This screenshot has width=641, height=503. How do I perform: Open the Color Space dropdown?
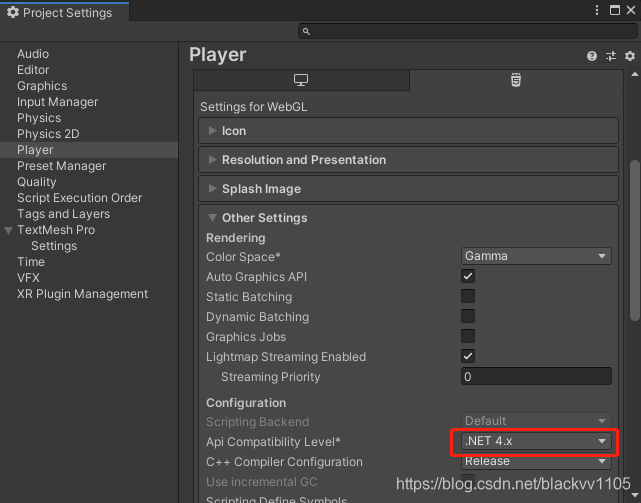(536, 256)
